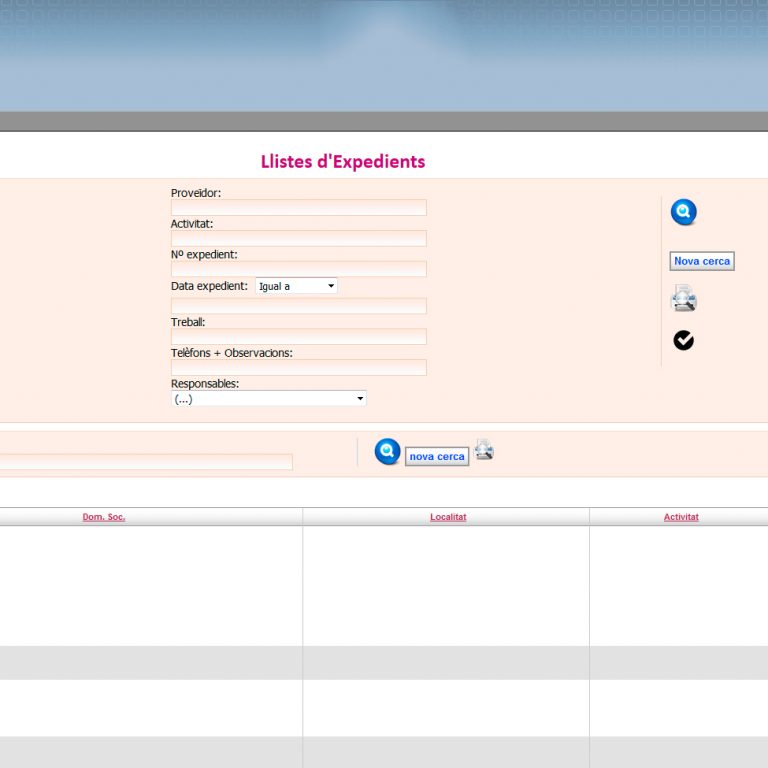Open the 'Igual a' date comparison dropdown
The width and height of the screenshot is (768, 768).
point(296,286)
